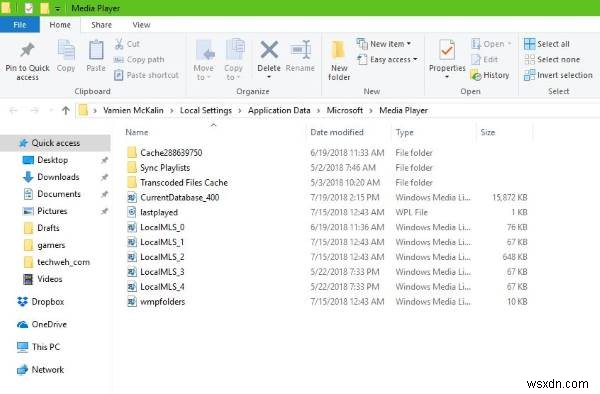This screenshot has height=394, width=600.
Task: Select Quick access in the sidebar
Action: (56, 143)
